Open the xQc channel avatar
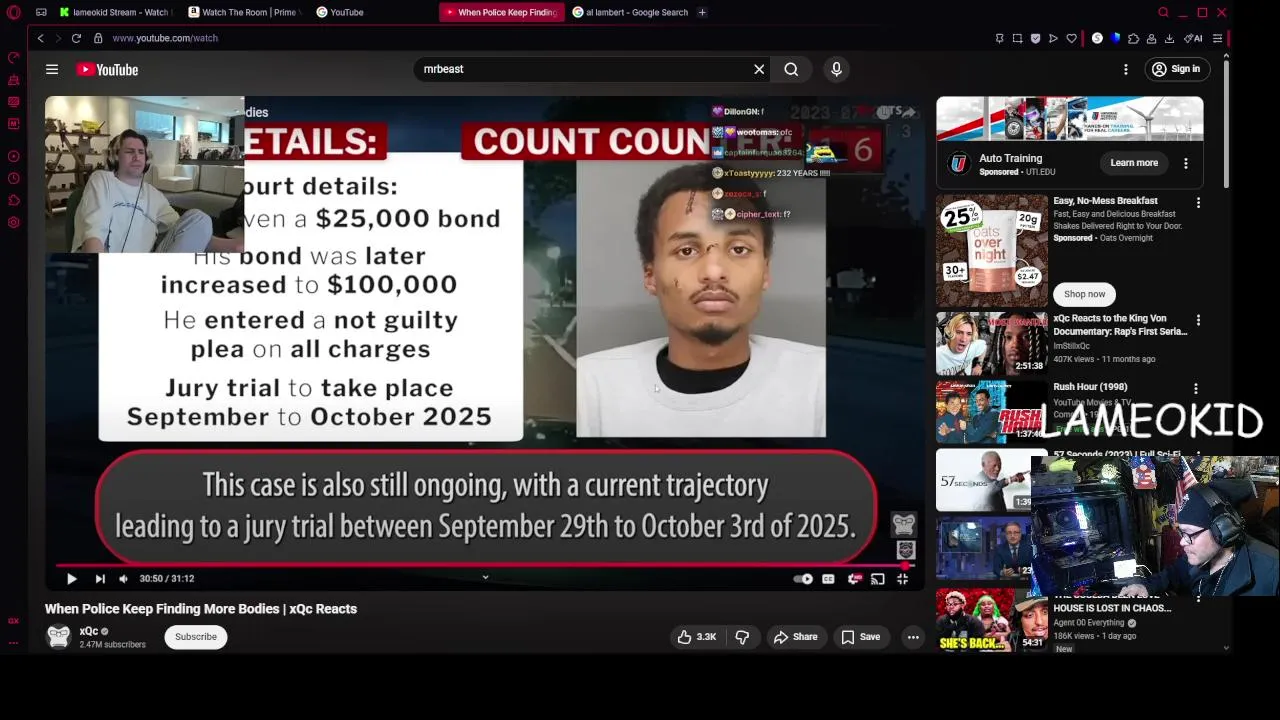The width and height of the screenshot is (1280, 720). pyautogui.click(x=59, y=636)
